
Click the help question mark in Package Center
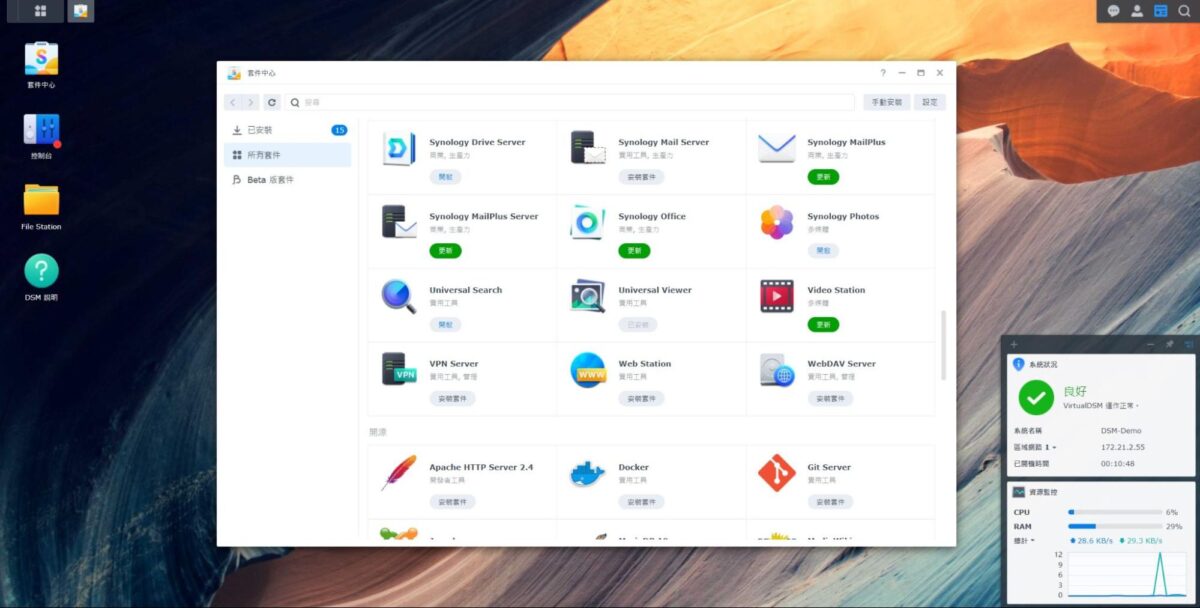point(883,73)
